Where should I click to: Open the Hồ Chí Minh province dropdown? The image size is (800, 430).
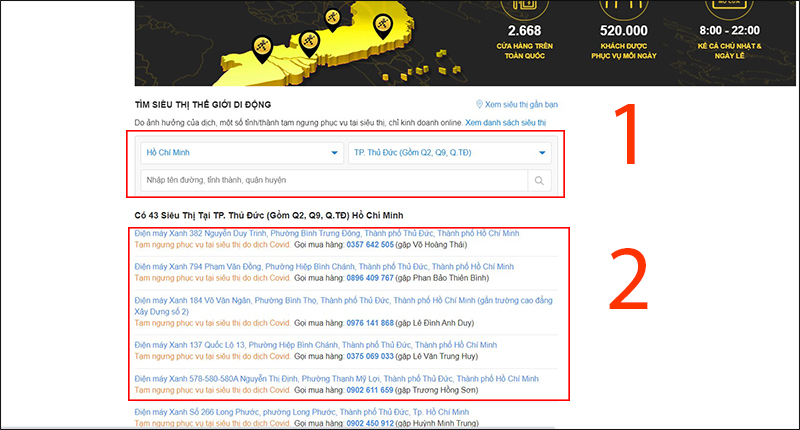[x=242, y=153]
